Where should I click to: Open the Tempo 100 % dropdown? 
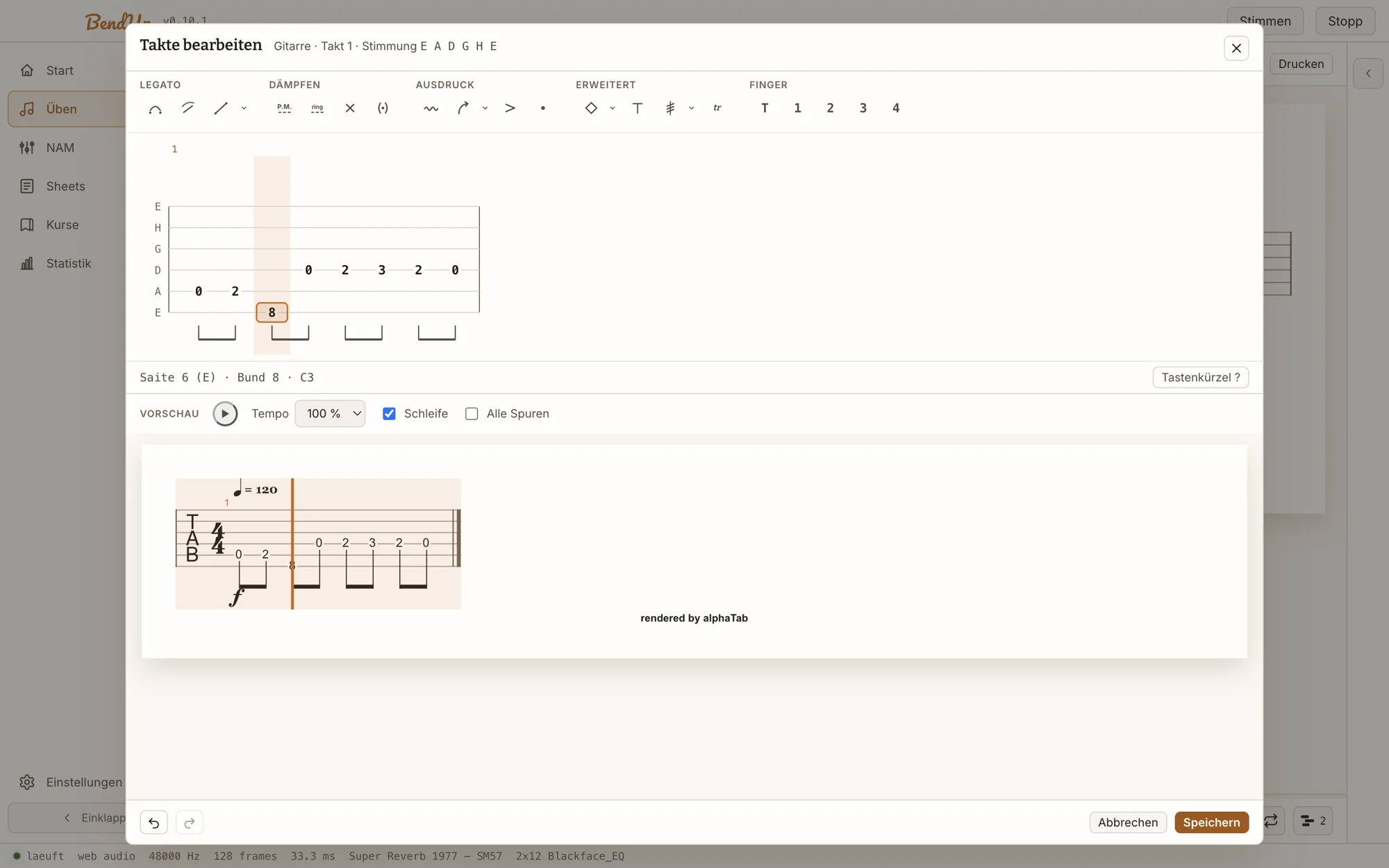pyautogui.click(x=330, y=414)
